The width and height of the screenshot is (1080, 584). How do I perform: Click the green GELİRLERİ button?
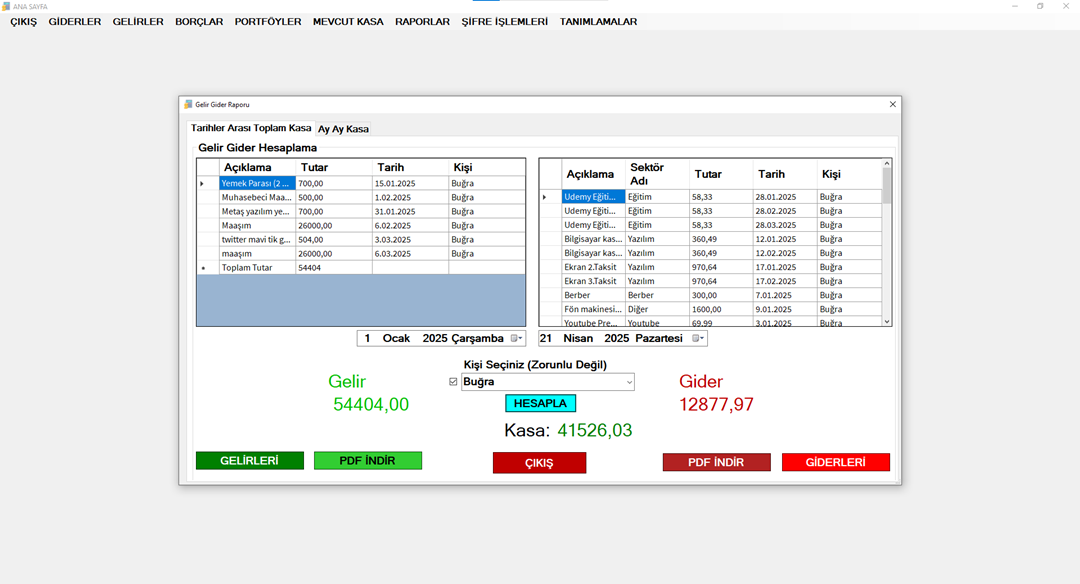coord(249,461)
